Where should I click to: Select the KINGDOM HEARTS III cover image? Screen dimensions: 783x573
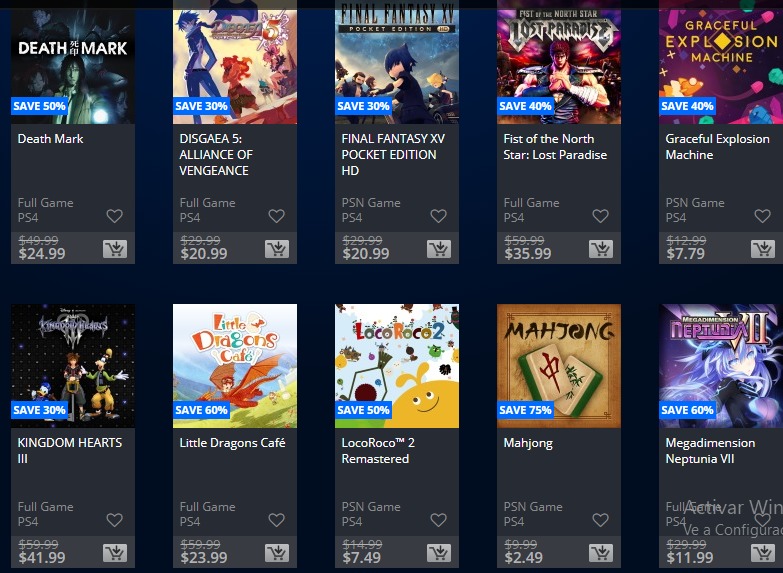point(73,366)
